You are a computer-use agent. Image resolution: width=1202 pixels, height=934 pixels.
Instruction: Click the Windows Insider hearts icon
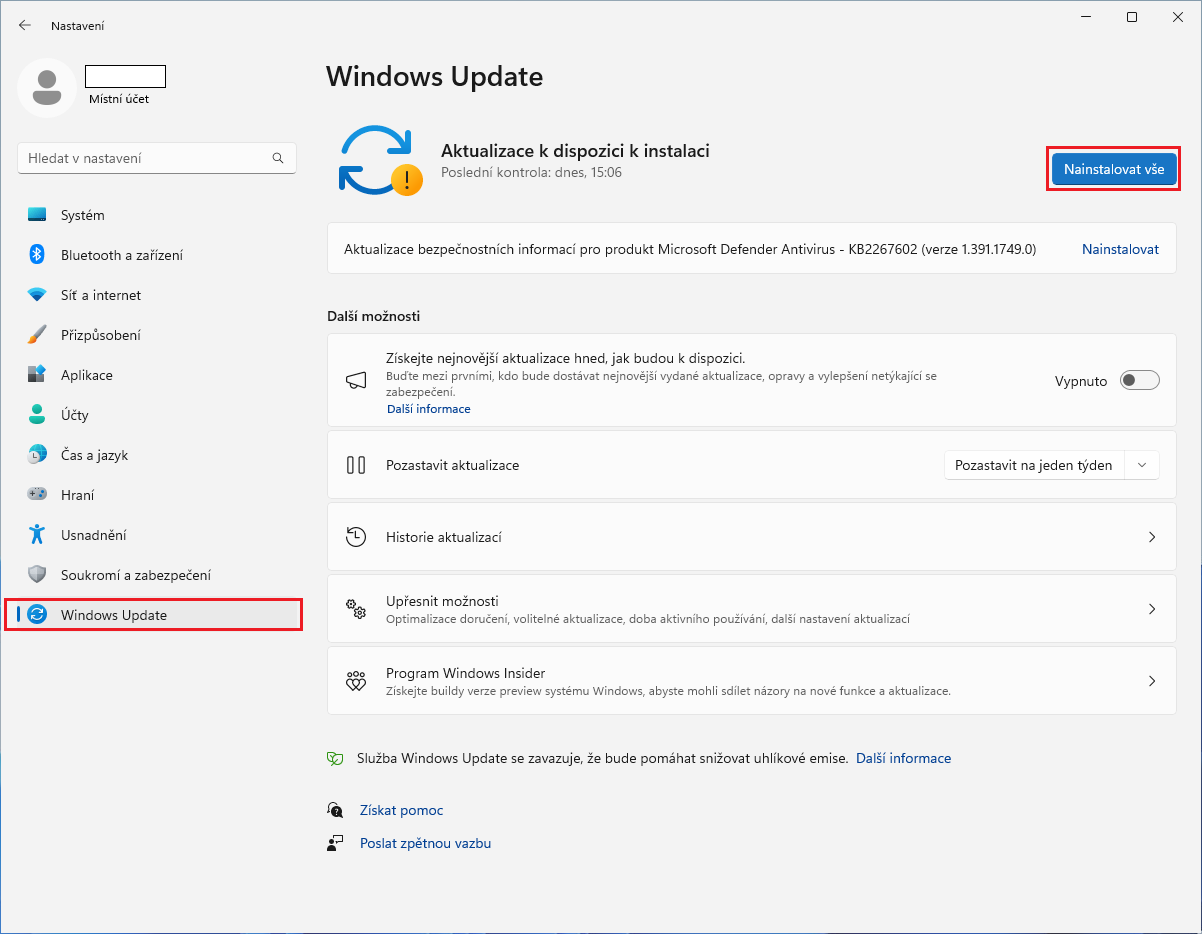[356, 681]
